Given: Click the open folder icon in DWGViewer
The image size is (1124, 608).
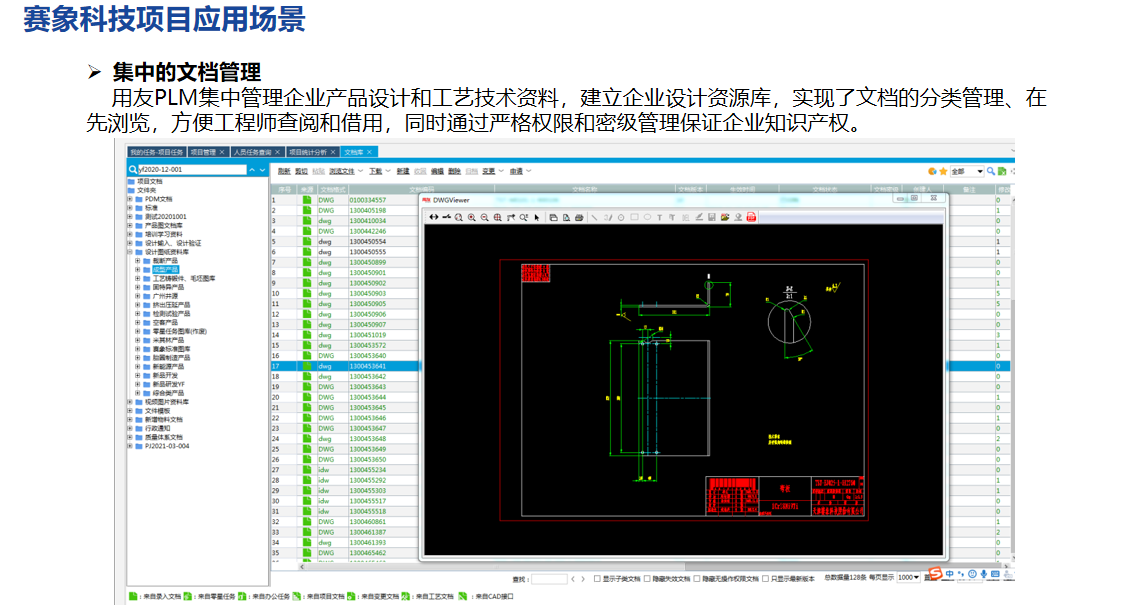Looking at the screenshot, I should (x=724, y=217).
